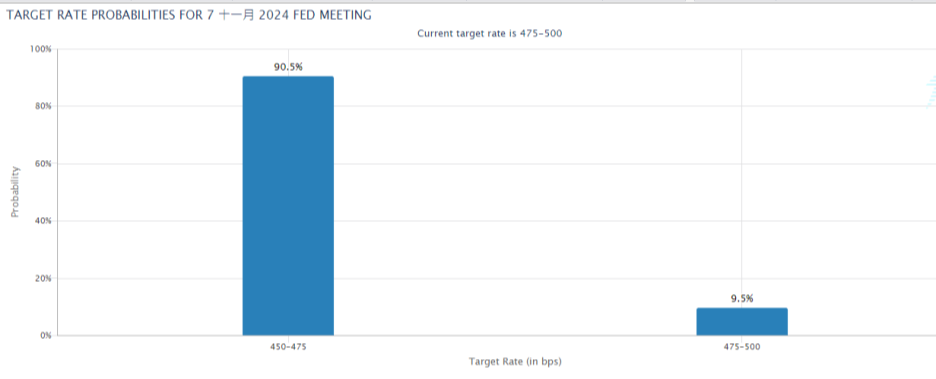This screenshot has height=379, width=936.
Task: Click the 100% y-axis tick label
Action: coord(41,49)
